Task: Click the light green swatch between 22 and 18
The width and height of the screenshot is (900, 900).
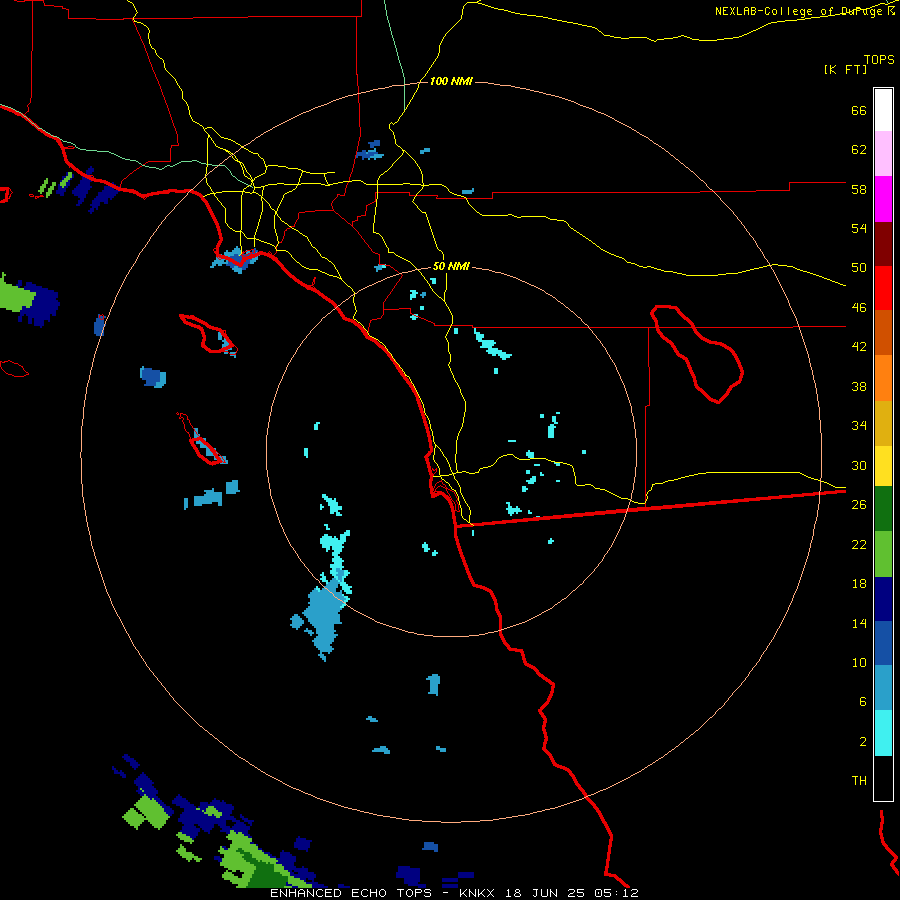Action: click(883, 554)
